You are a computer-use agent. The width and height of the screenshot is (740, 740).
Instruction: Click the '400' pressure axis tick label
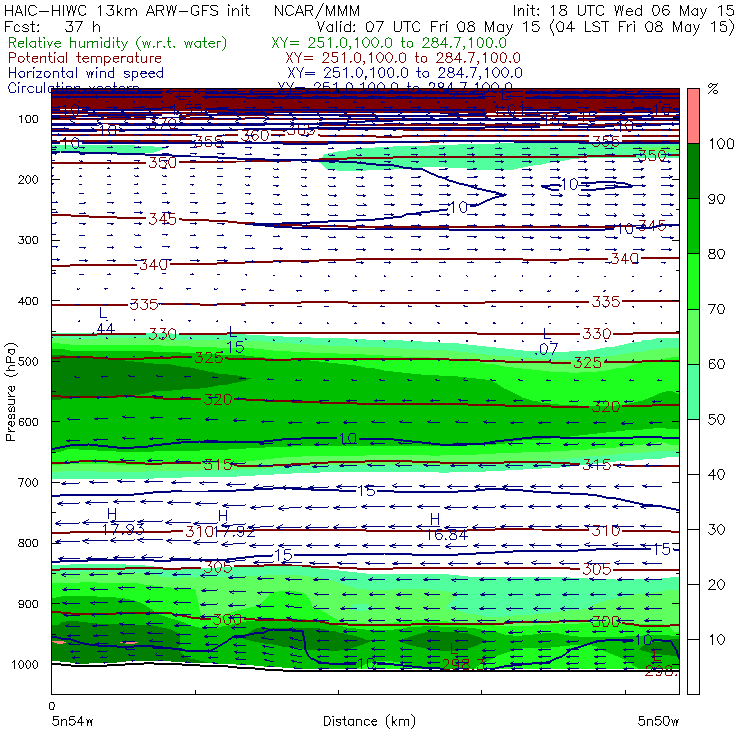[28, 301]
